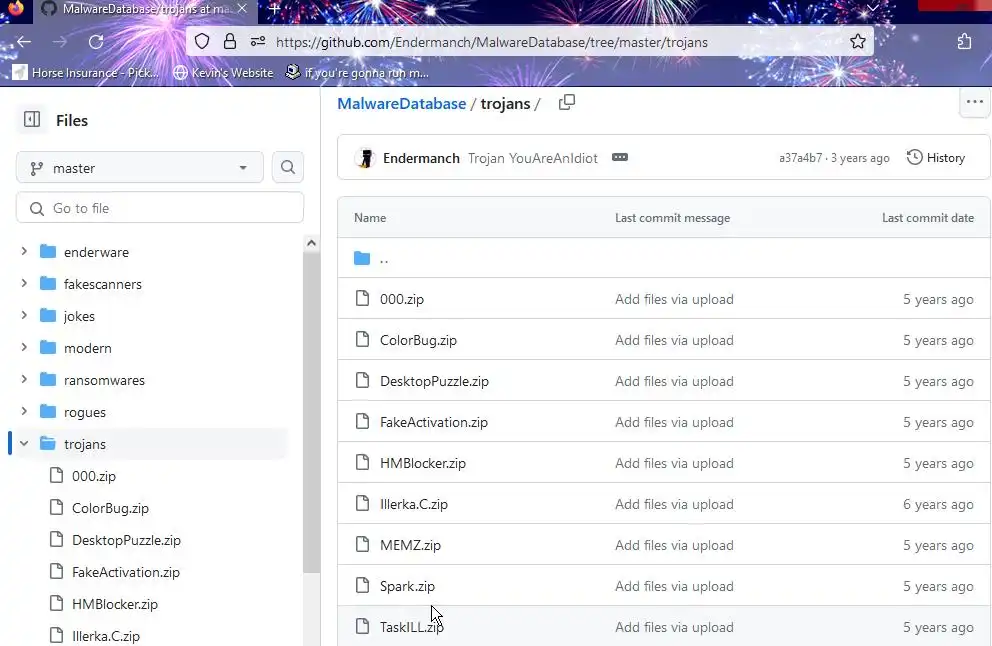This screenshot has width=992, height=646.
Task: Open ColorBug.zip in file list
Action: pos(418,340)
